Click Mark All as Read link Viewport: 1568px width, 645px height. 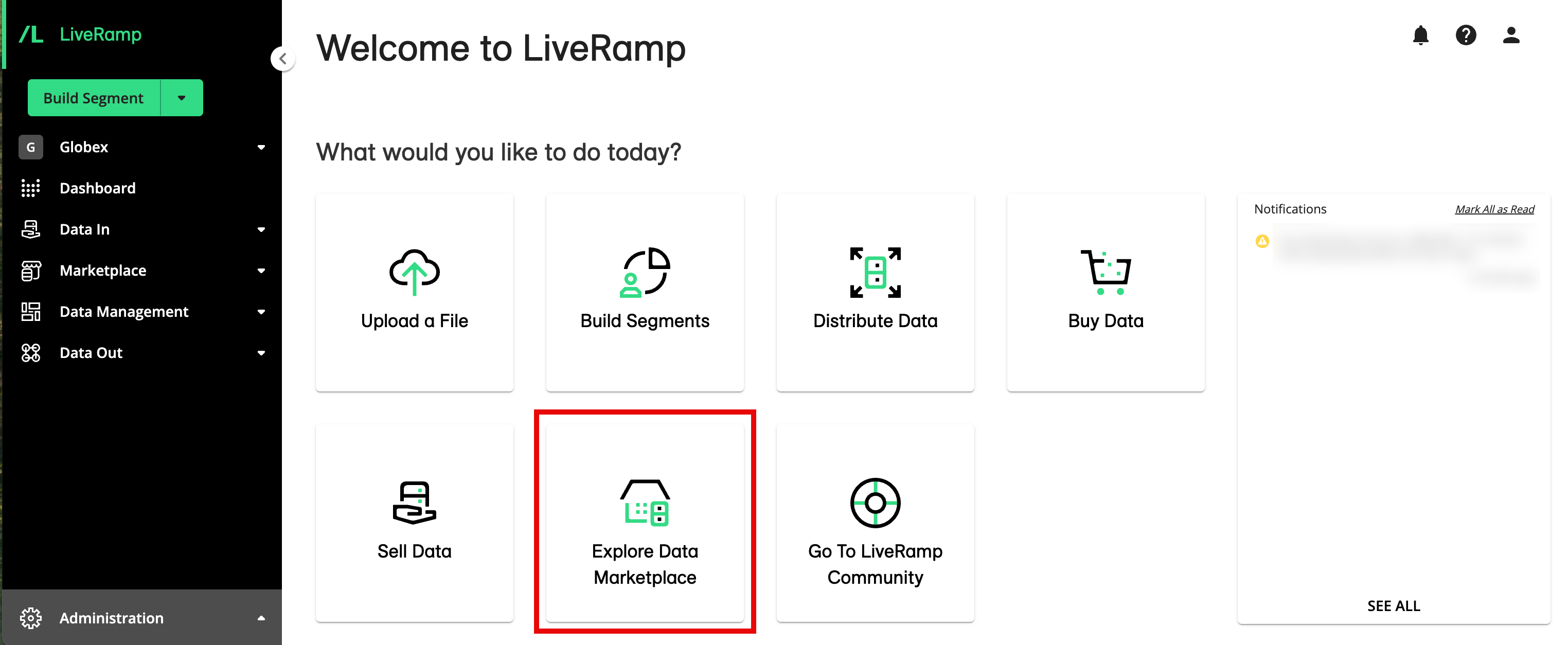point(1494,209)
